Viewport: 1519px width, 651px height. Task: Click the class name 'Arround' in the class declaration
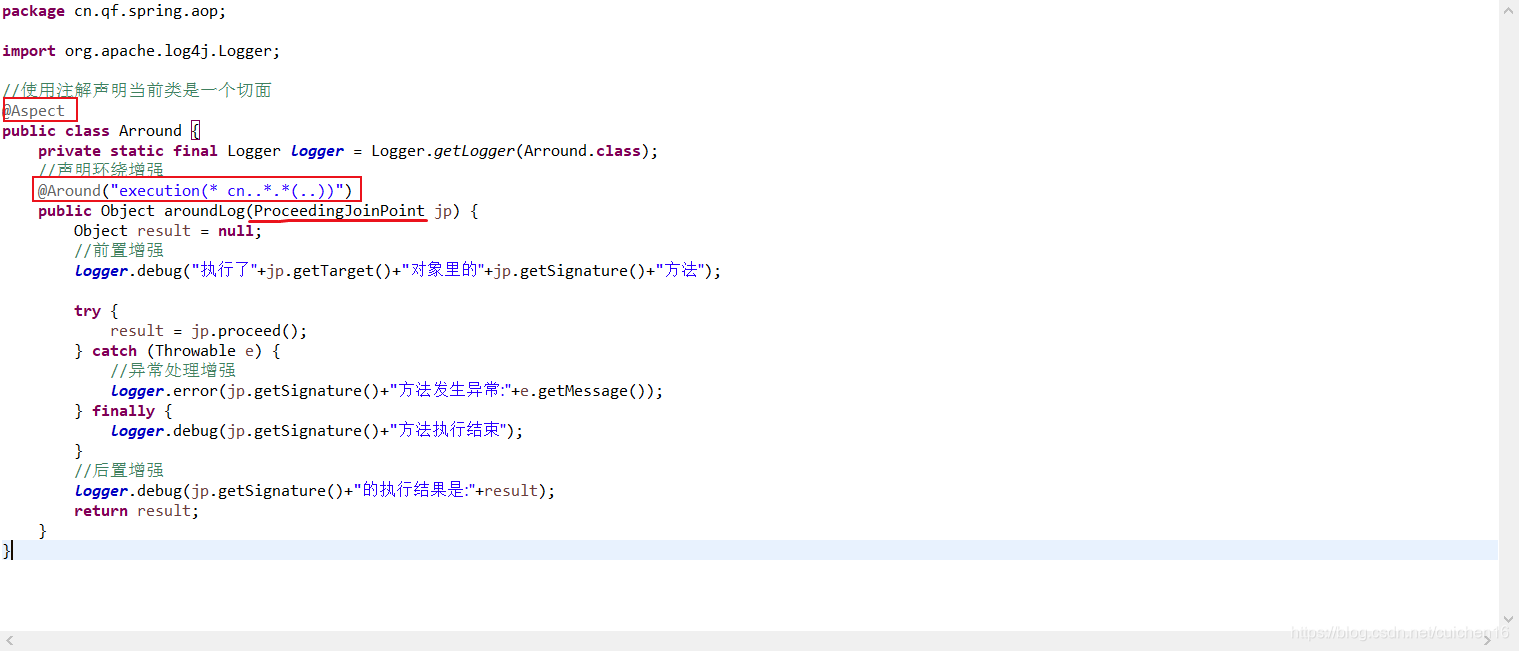(150, 131)
